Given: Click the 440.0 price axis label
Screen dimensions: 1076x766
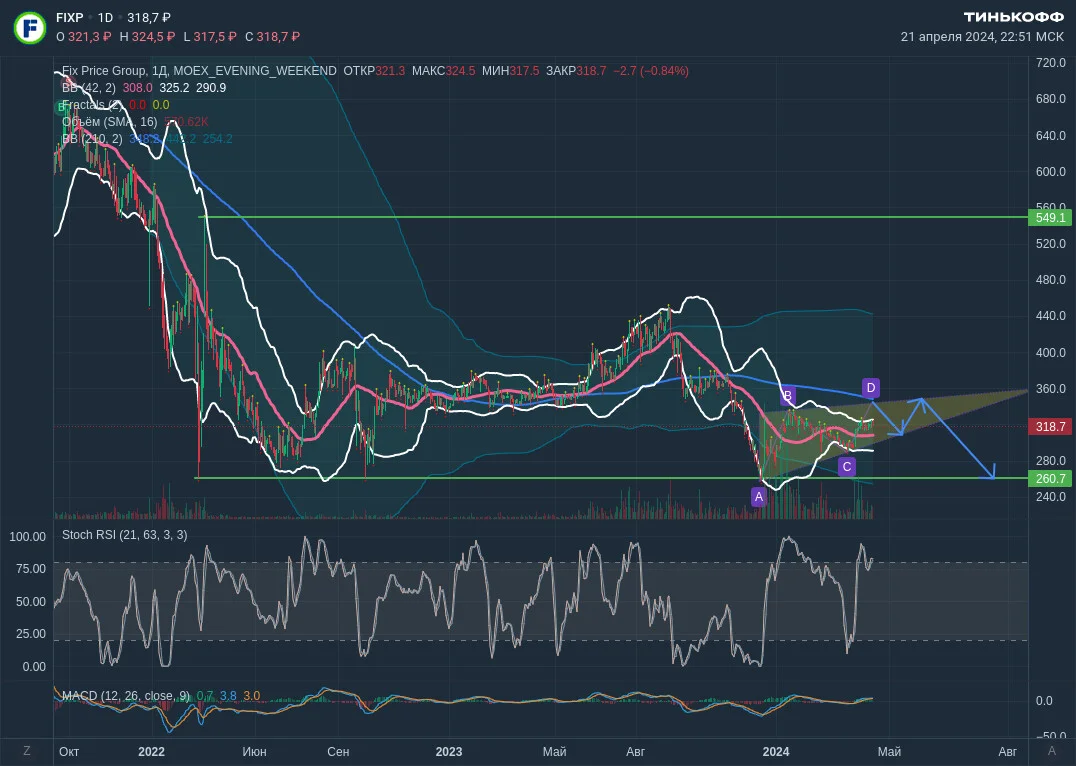Looking at the screenshot, I should point(1051,316).
